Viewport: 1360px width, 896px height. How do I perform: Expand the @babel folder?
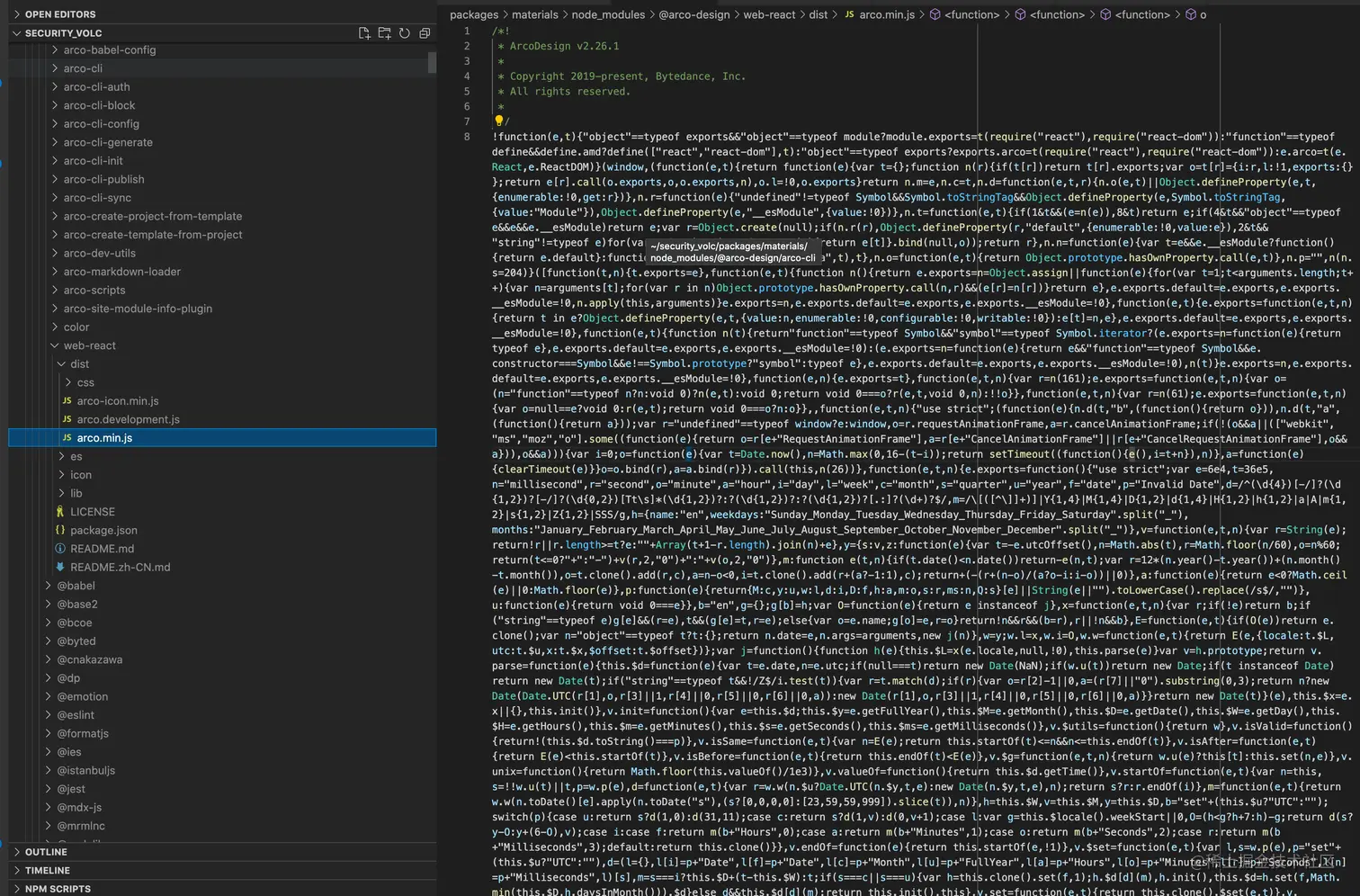coord(49,586)
